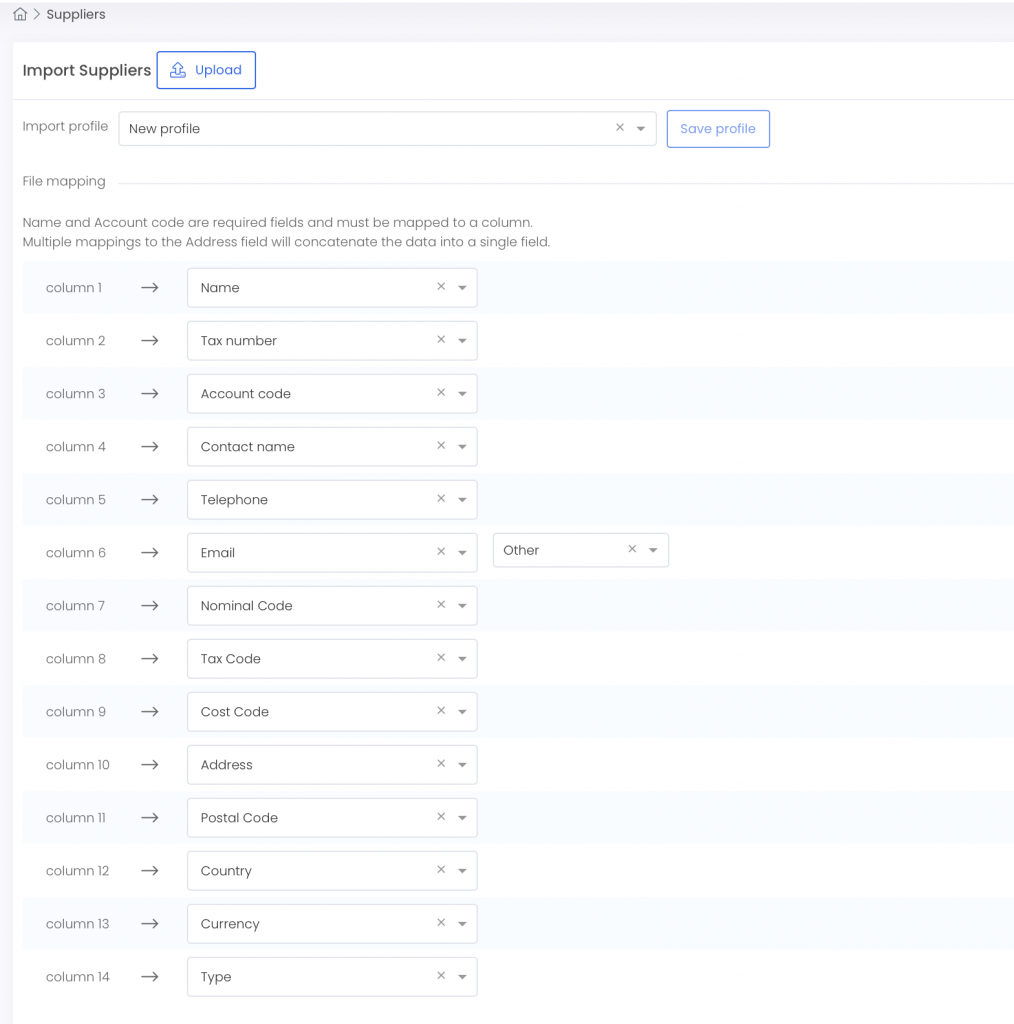Clear the Type mapping for column 14
Image resolution: width=1014 pixels, height=1024 pixels.
pos(441,976)
